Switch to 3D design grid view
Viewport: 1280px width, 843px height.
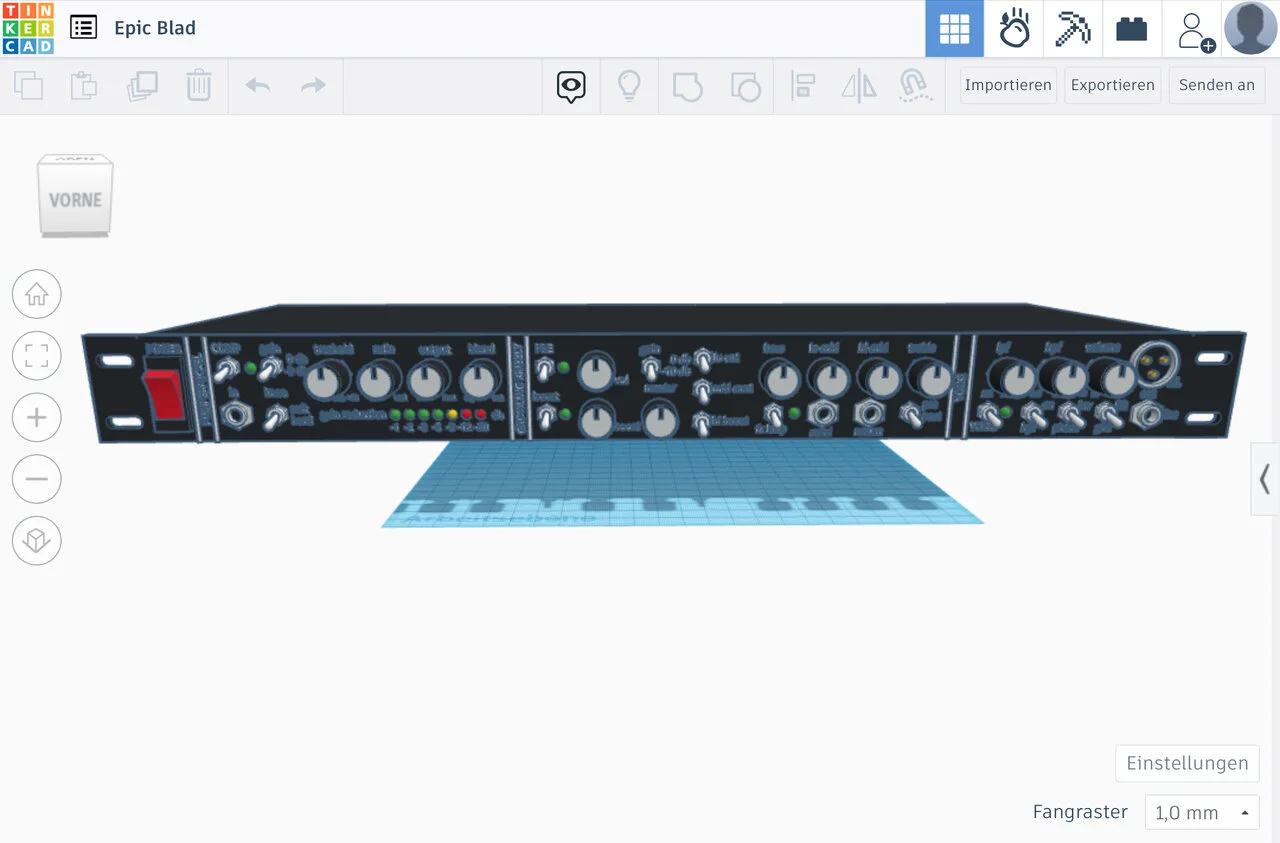click(x=954, y=29)
